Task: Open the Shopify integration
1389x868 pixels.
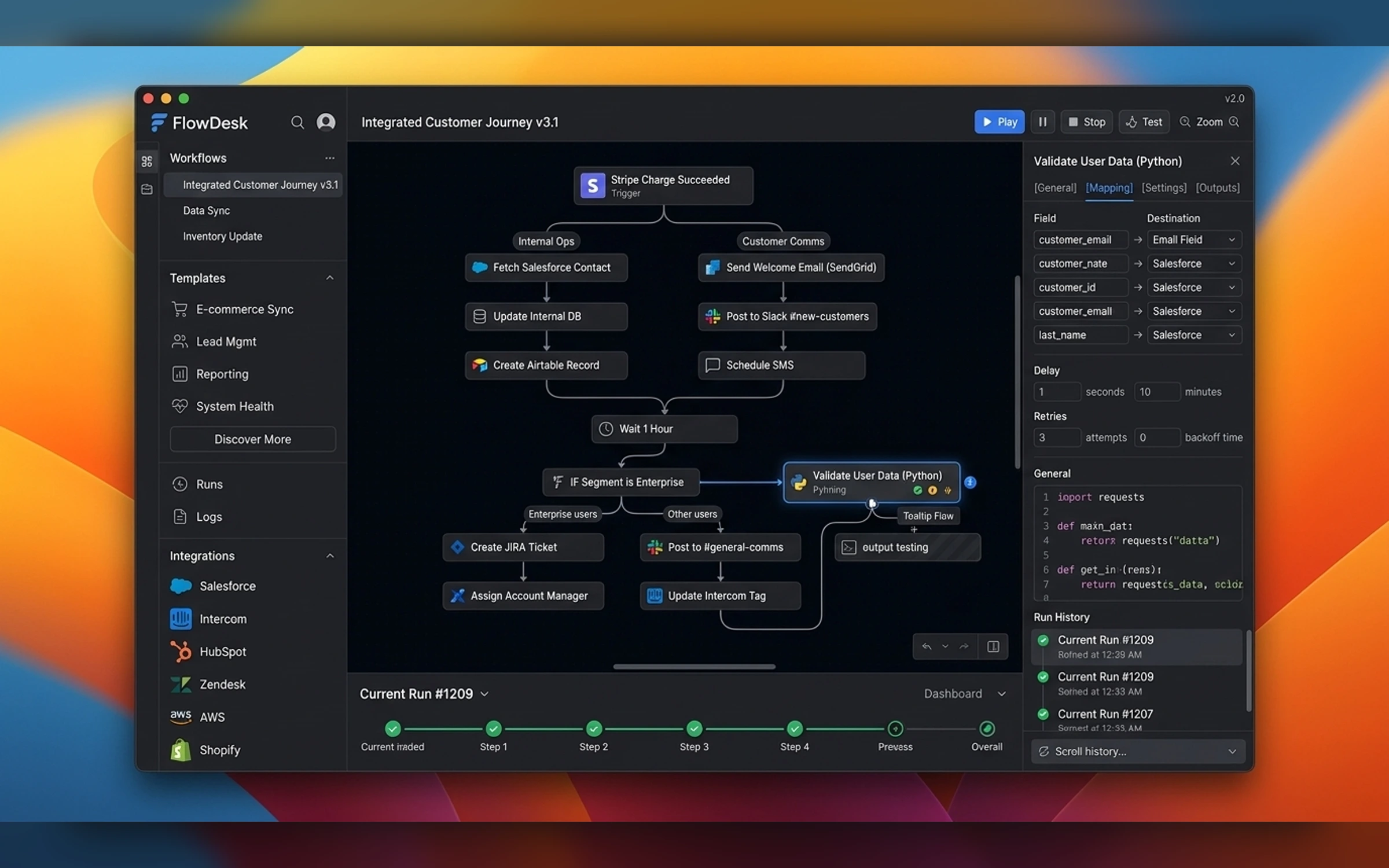Action: [205, 750]
